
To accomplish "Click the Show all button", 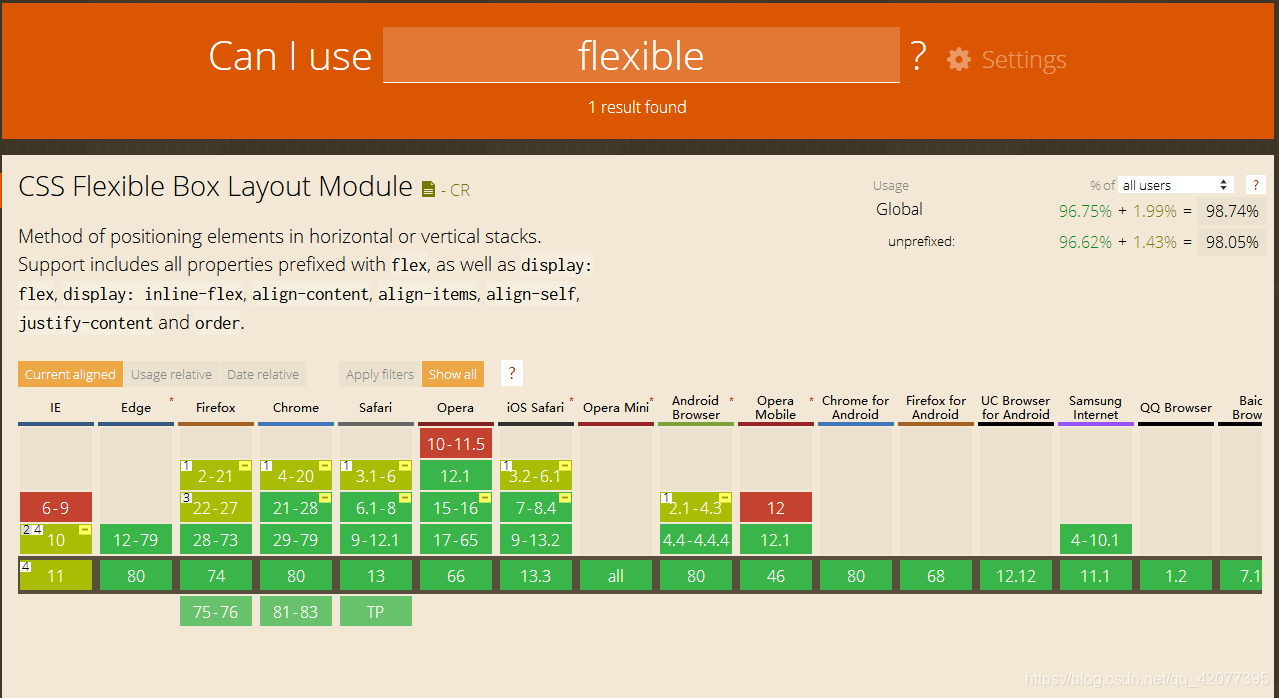I will click(453, 374).
